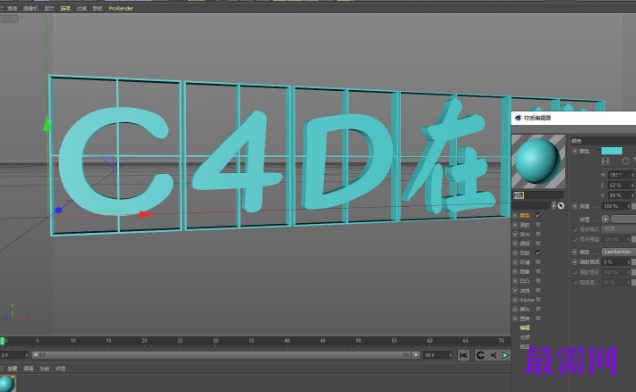Image resolution: width=636 pixels, height=392 pixels.
Task: Click the circle icon beside 环境 channel
Action: (x=515, y=262)
